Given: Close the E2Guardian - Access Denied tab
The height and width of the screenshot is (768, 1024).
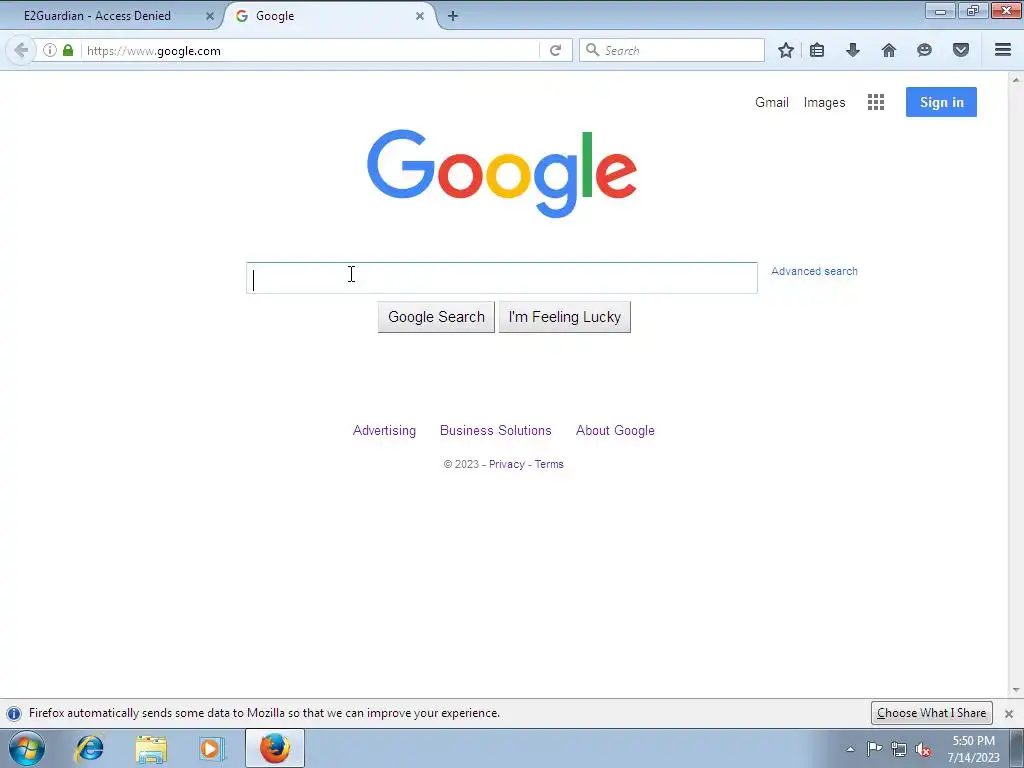Looking at the screenshot, I should (x=210, y=16).
